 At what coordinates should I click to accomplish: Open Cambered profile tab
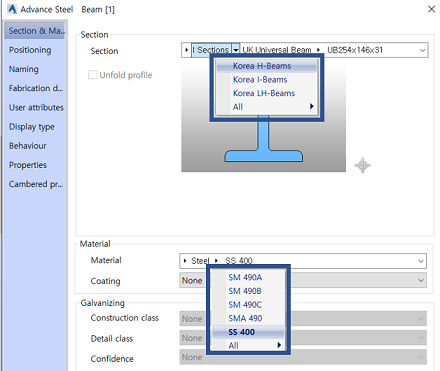tap(36, 184)
